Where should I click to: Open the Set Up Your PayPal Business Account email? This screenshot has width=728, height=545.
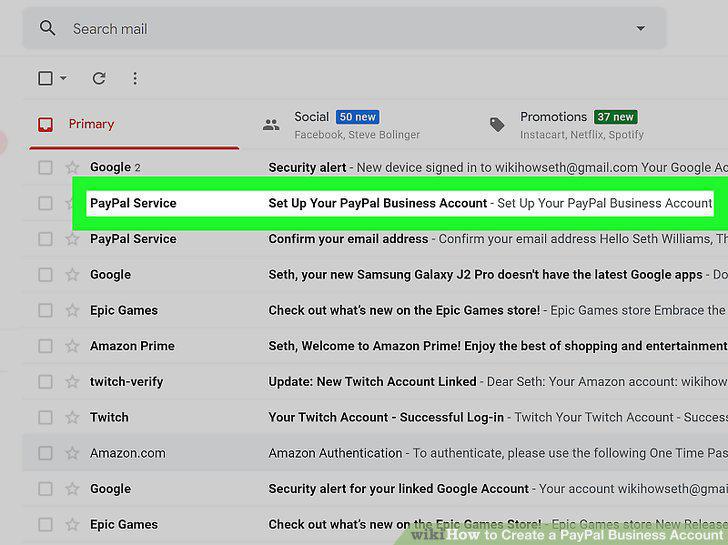[x=400, y=203]
